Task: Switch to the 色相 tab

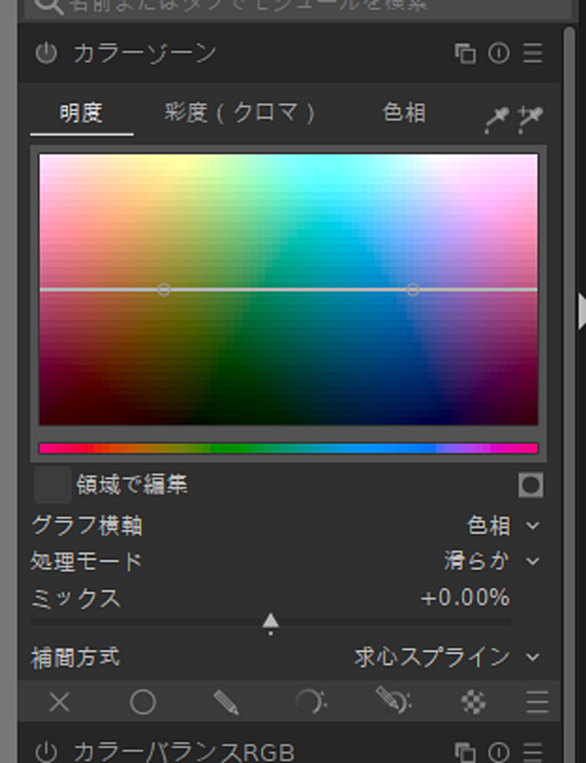Action: [404, 113]
